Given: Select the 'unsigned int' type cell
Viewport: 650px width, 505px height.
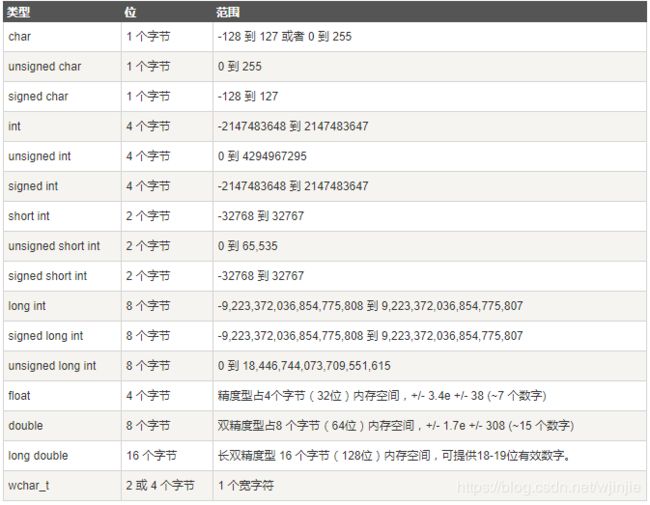Looking at the screenshot, I should (62, 156).
